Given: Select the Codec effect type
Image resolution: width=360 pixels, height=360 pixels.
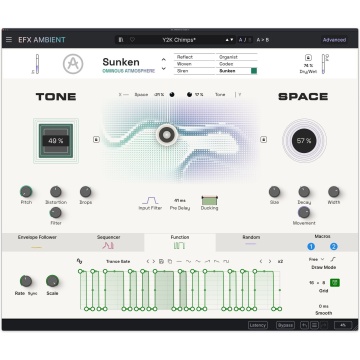Looking at the screenshot, I should click(237, 64).
